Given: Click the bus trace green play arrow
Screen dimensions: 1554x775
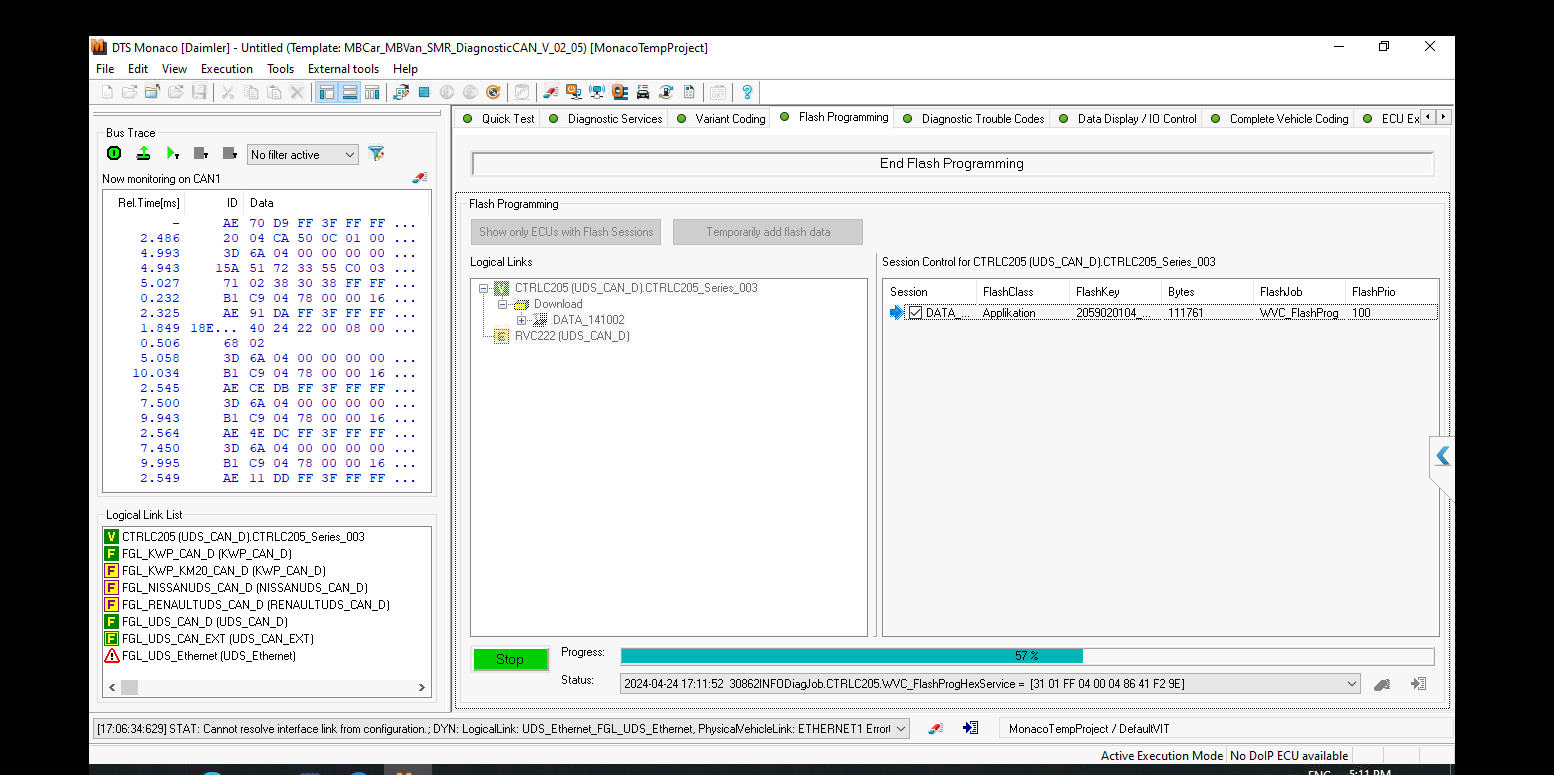Looking at the screenshot, I should tap(172, 154).
